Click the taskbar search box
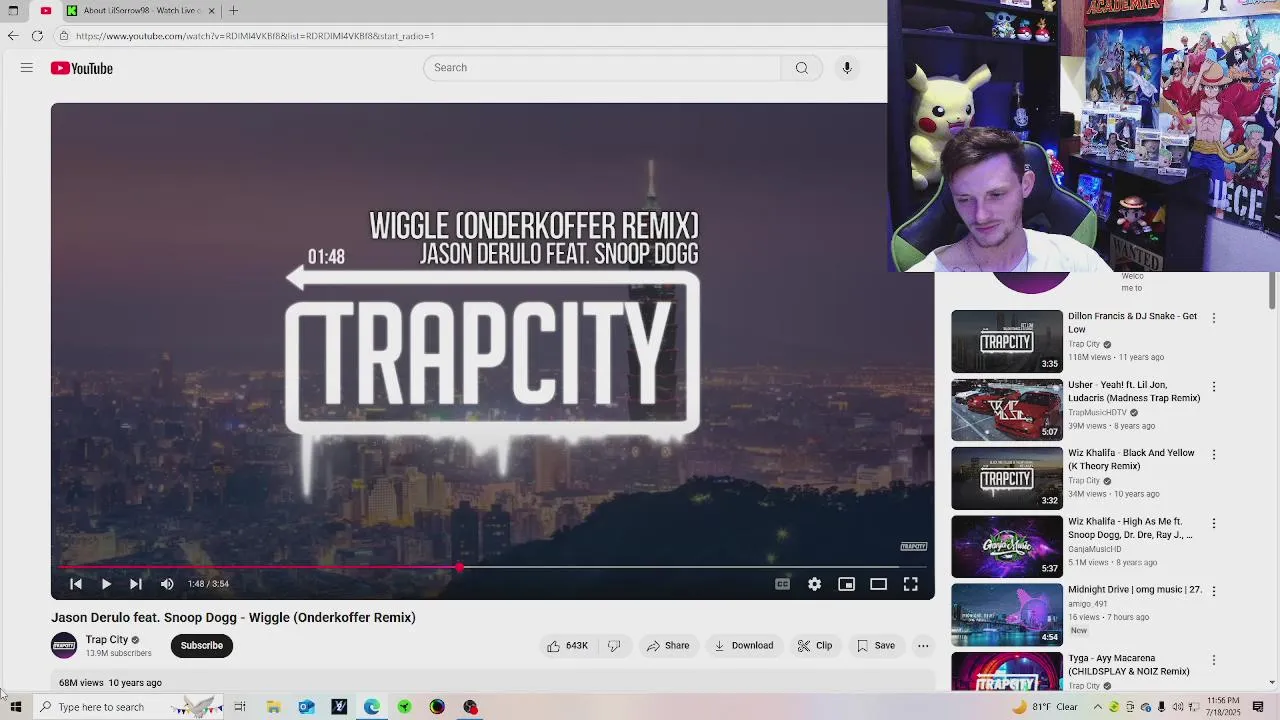The width and height of the screenshot is (1280, 720). (128, 707)
